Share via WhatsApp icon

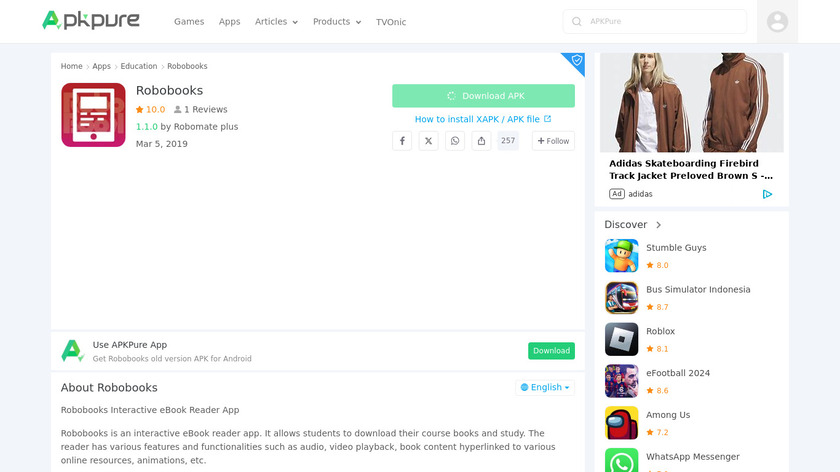(x=455, y=141)
